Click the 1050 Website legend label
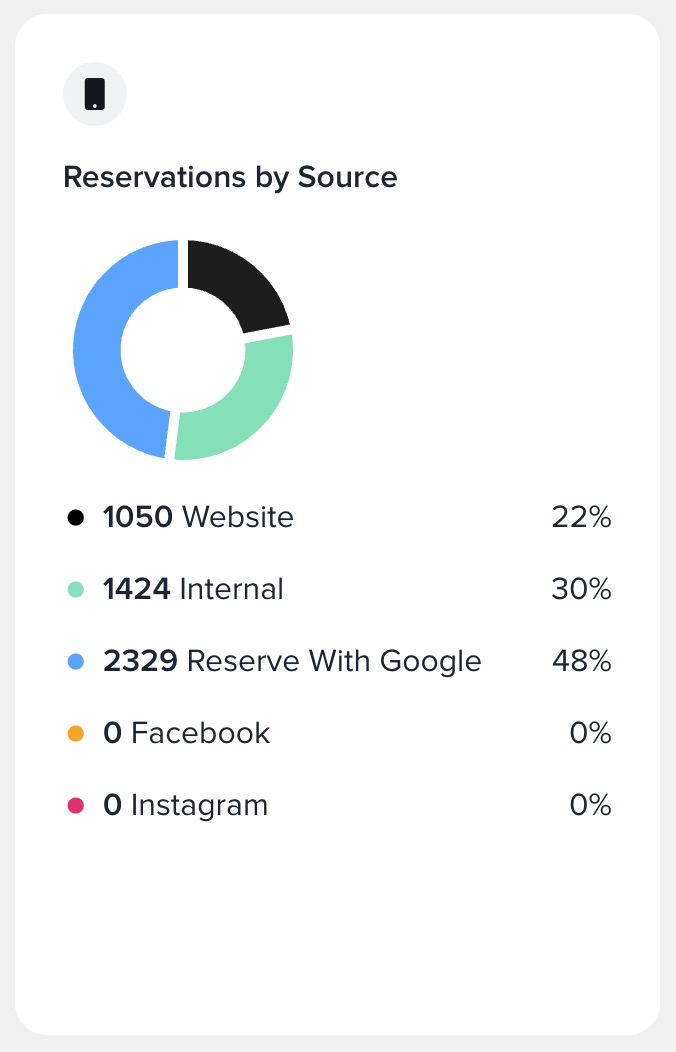 point(198,518)
